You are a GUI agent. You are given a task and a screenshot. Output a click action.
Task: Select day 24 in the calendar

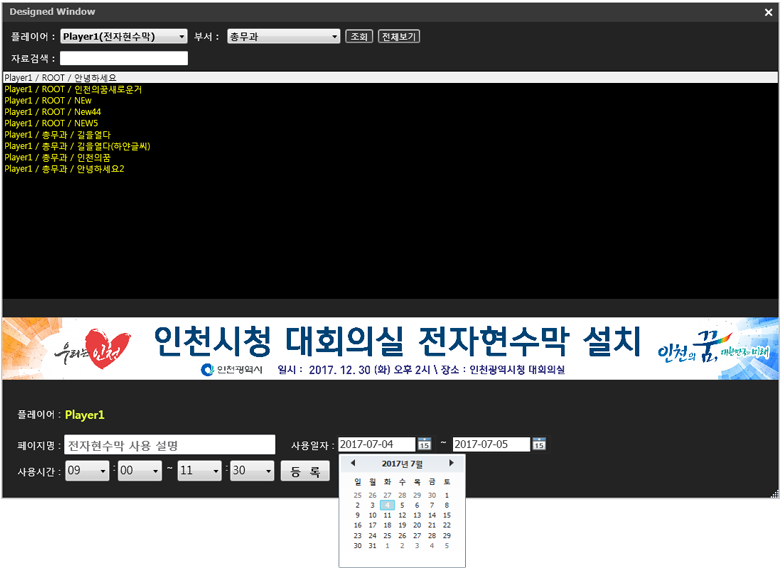[373, 536]
